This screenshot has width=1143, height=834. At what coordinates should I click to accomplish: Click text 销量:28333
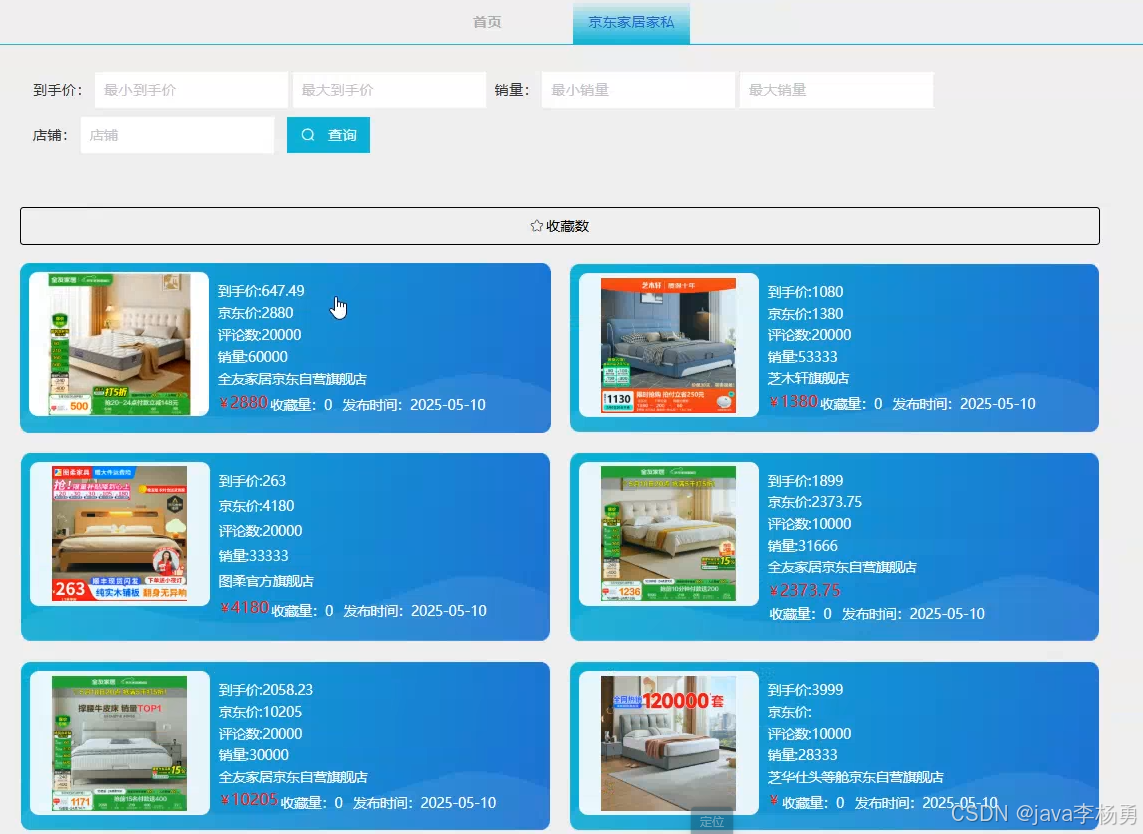point(803,755)
